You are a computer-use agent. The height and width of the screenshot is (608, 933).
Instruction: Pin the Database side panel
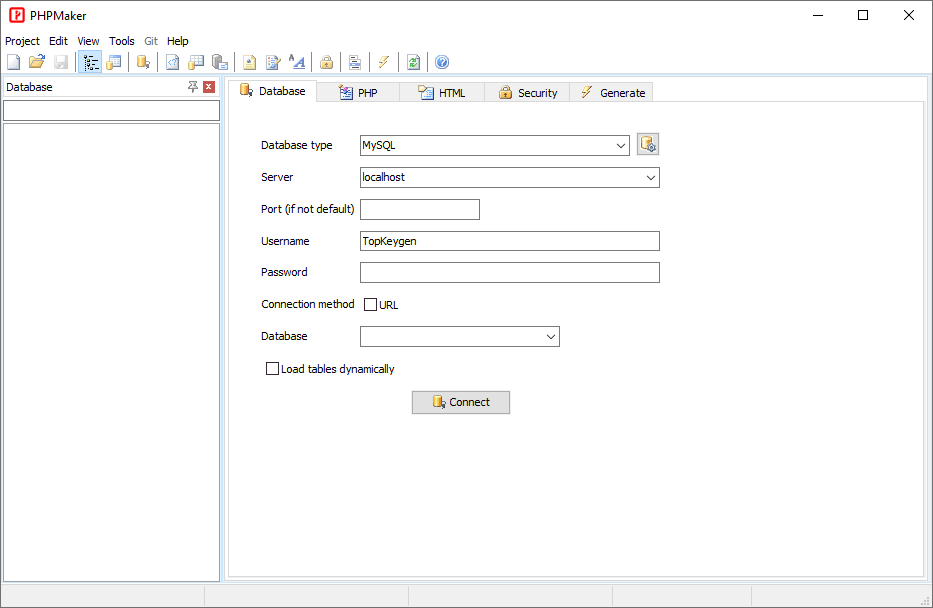point(193,87)
